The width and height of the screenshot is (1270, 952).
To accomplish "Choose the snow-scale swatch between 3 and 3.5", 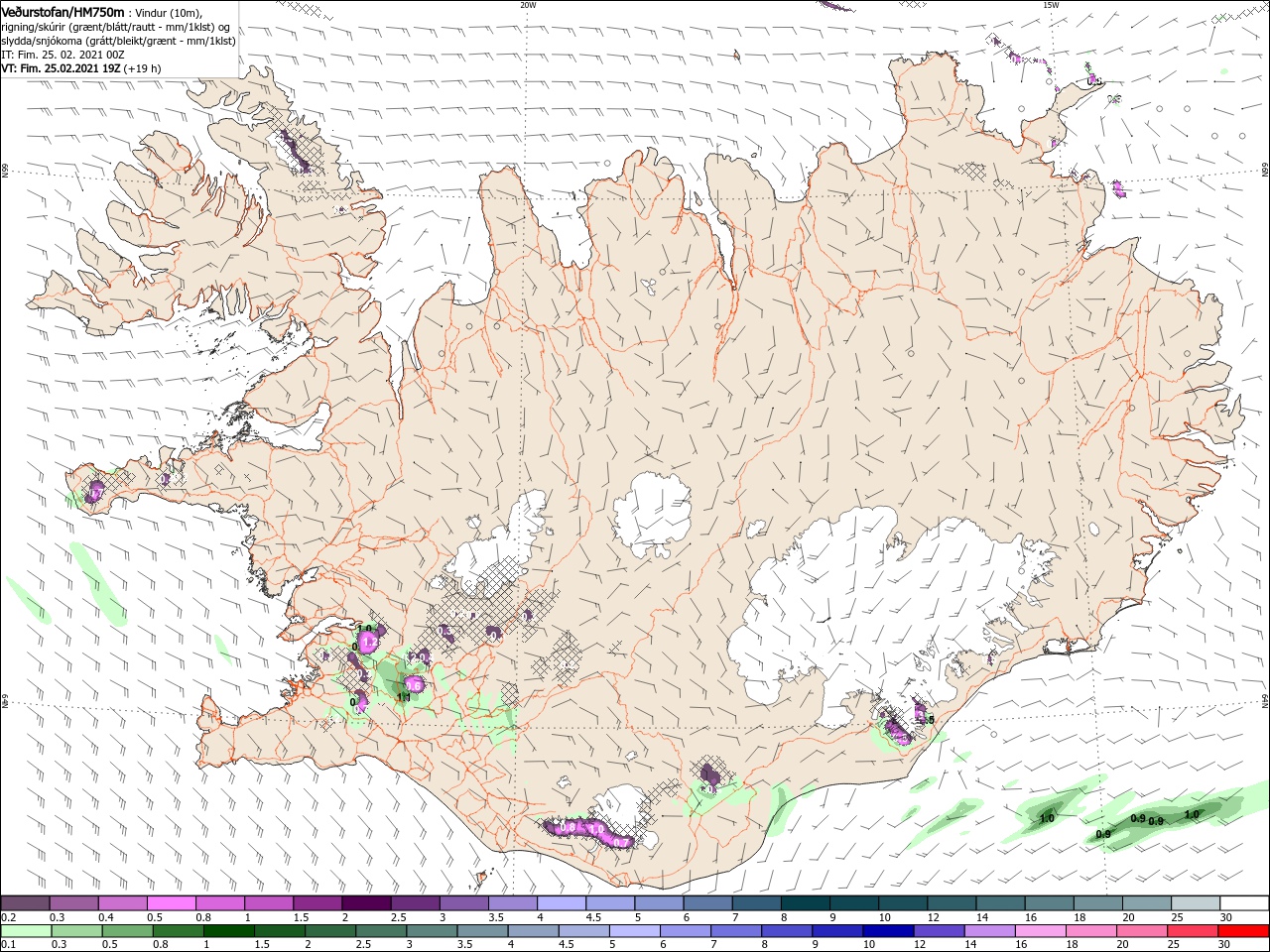I will (464, 903).
